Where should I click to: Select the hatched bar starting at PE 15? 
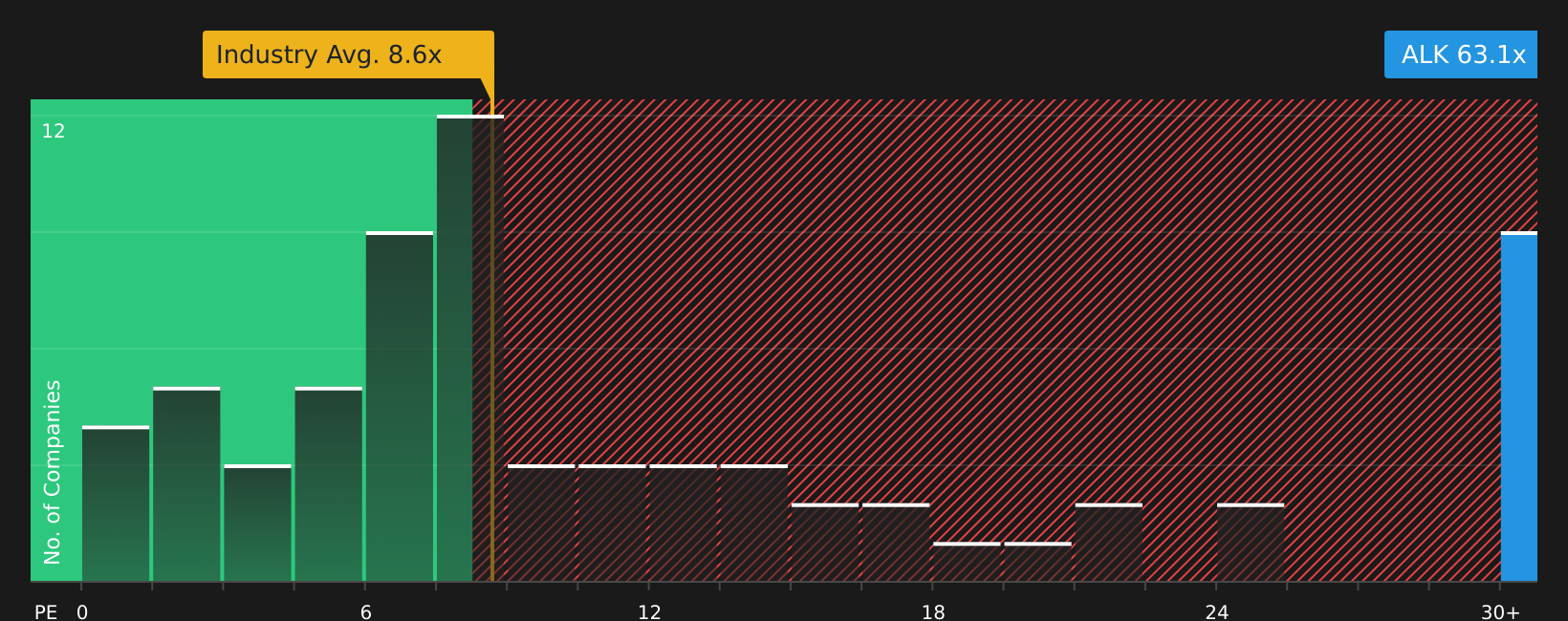[825, 543]
